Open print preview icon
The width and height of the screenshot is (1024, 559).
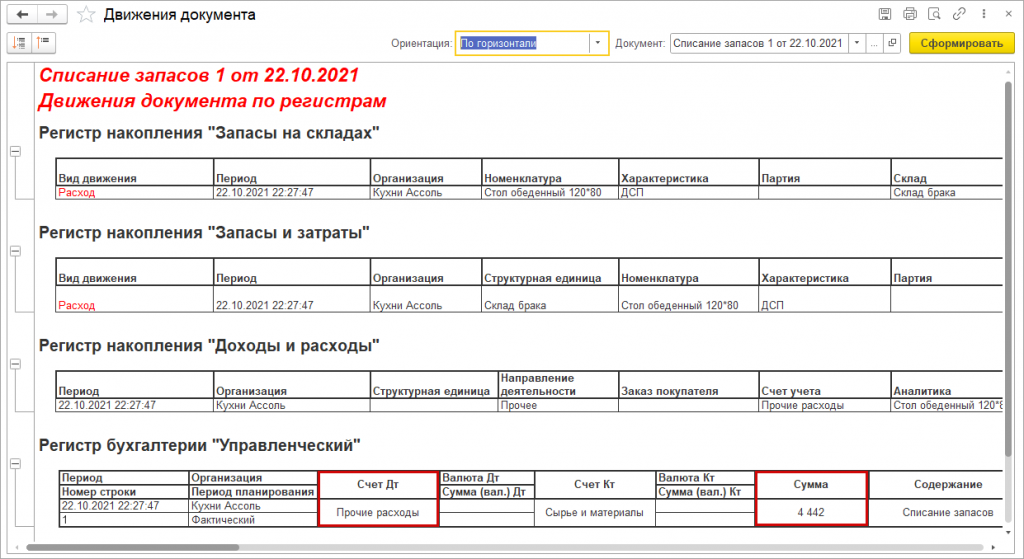934,15
